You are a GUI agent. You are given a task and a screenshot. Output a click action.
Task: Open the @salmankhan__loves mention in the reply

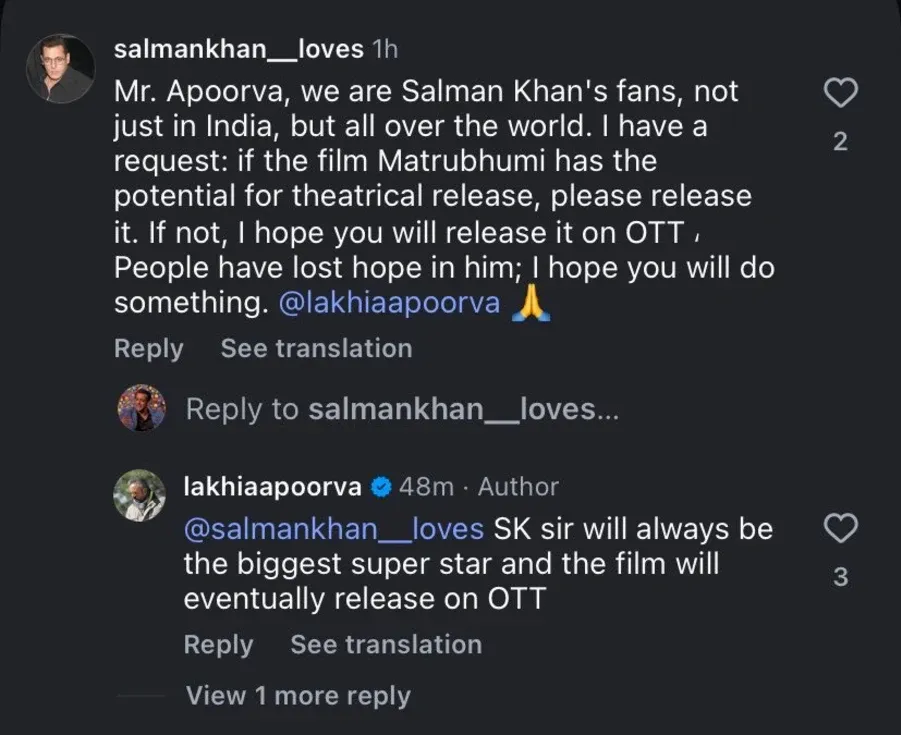click(x=333, y=528)
